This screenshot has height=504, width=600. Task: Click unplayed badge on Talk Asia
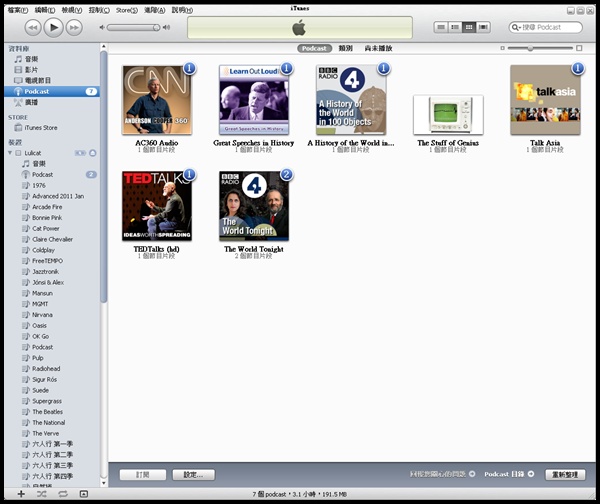(578, 69)
